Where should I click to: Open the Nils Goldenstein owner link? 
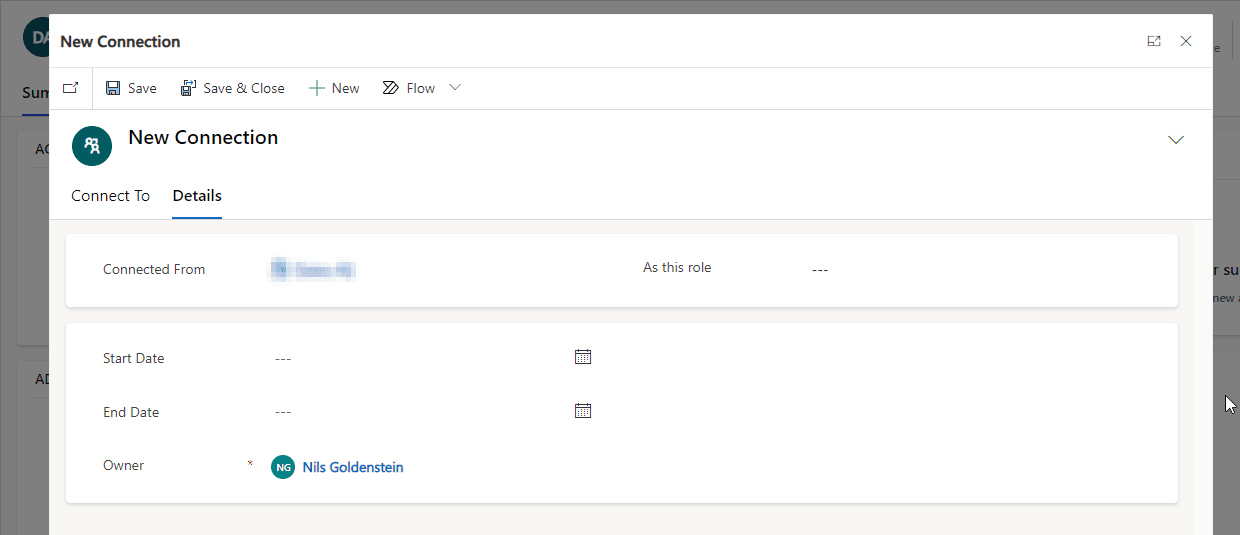353,467
